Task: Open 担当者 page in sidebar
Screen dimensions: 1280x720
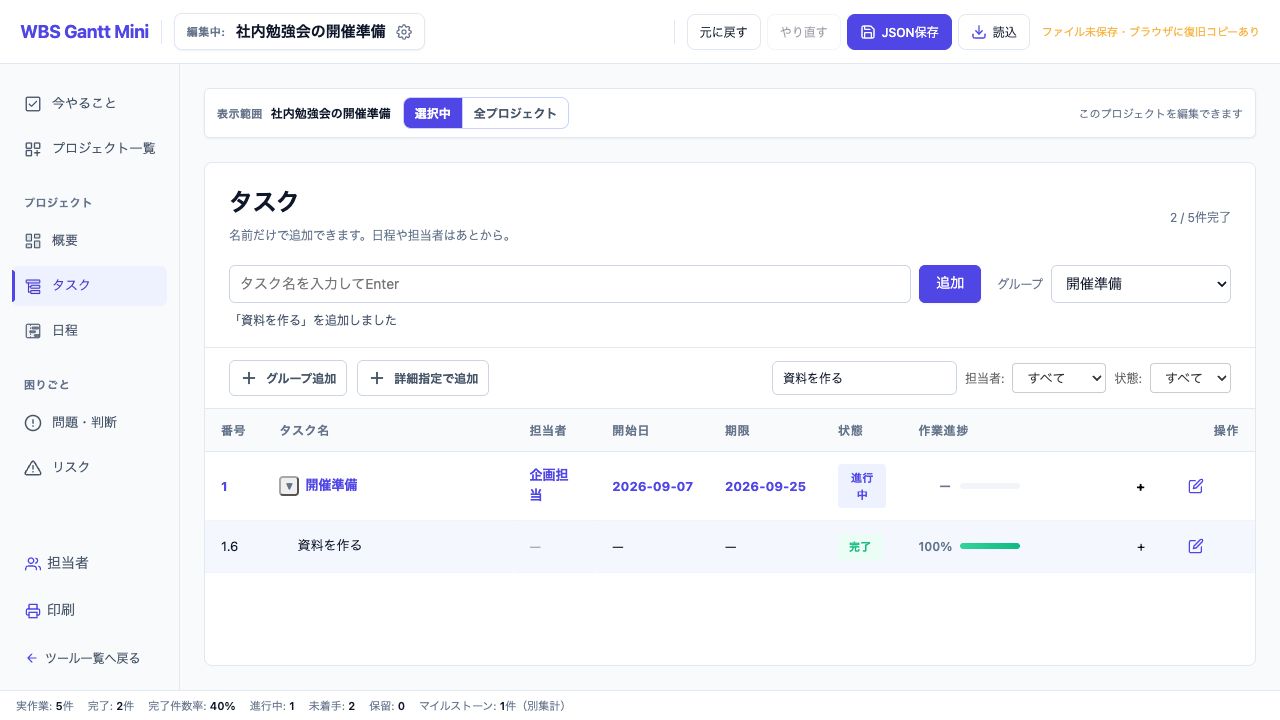Action: pyautogui.click(x=89, y=563)
